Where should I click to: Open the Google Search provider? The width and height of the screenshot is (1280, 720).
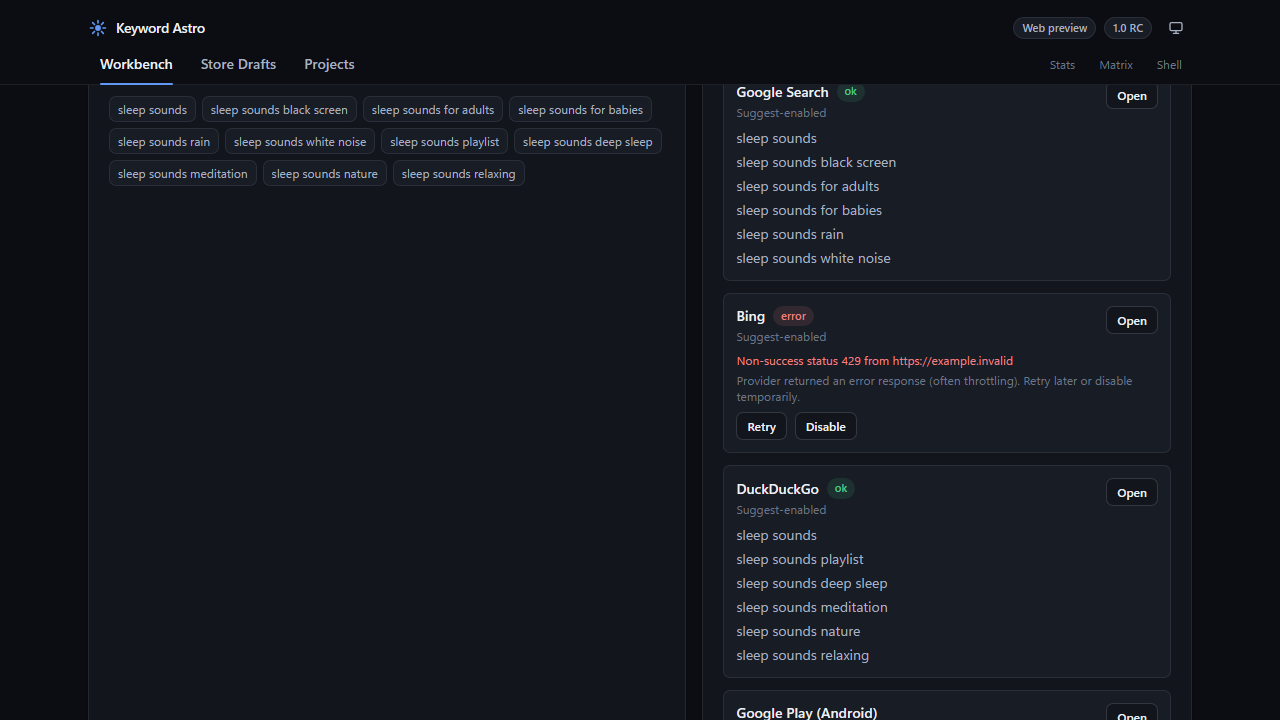coord(1132,96)
